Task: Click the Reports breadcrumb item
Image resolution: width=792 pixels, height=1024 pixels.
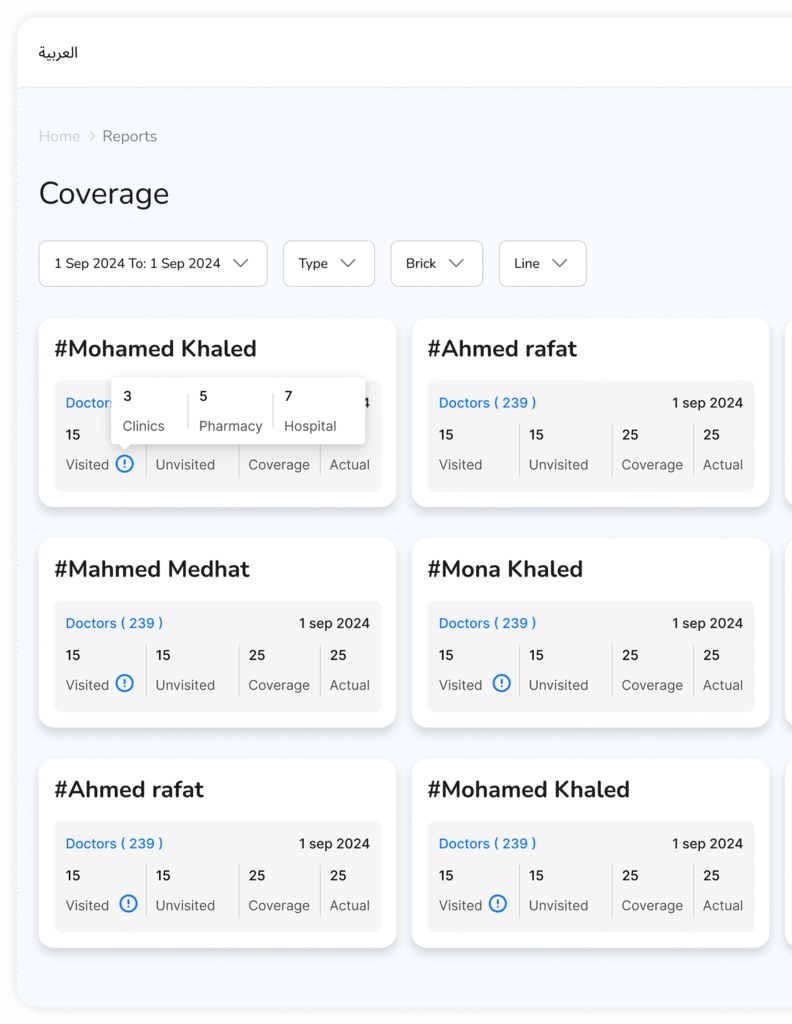Action: tap(129, 136)
